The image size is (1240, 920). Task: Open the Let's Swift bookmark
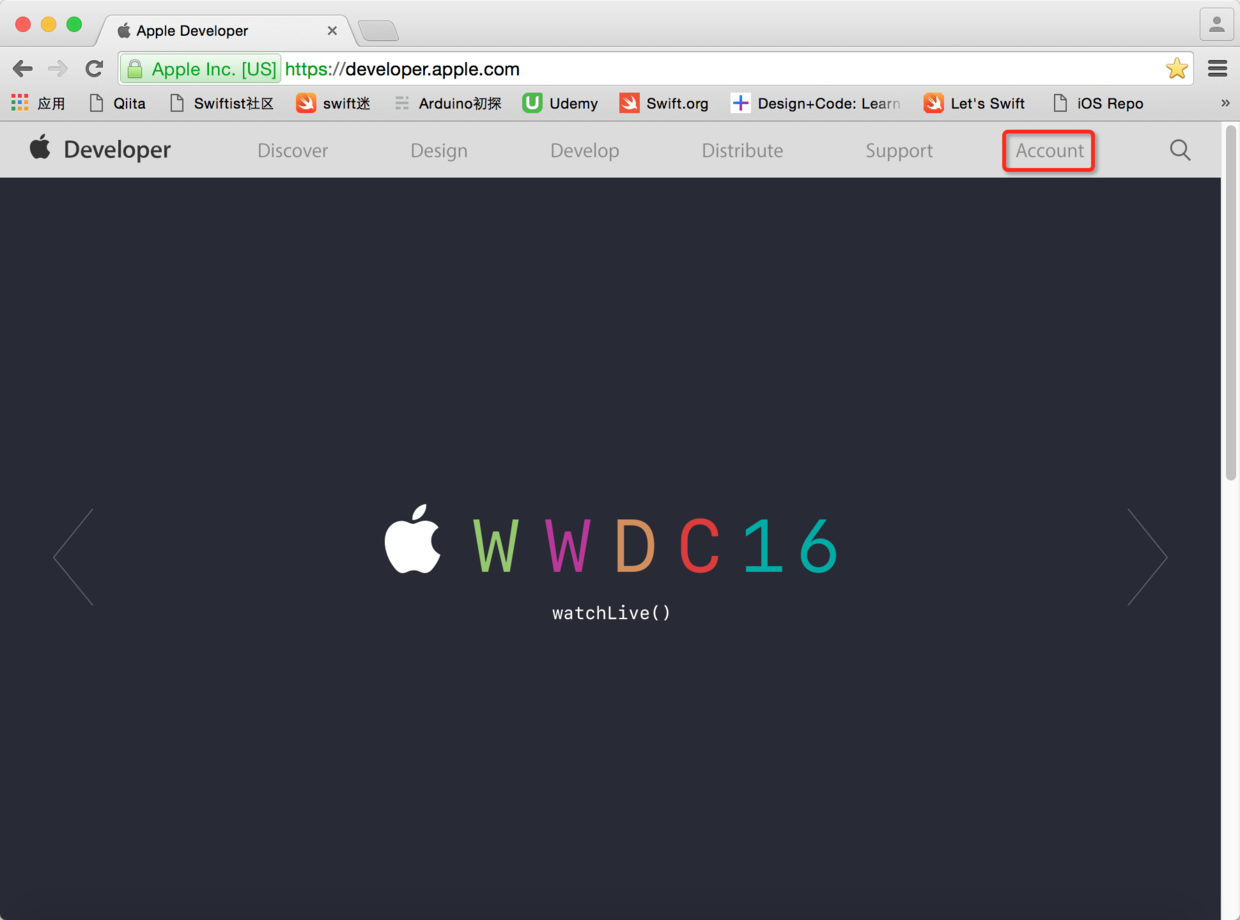(974, 103)
